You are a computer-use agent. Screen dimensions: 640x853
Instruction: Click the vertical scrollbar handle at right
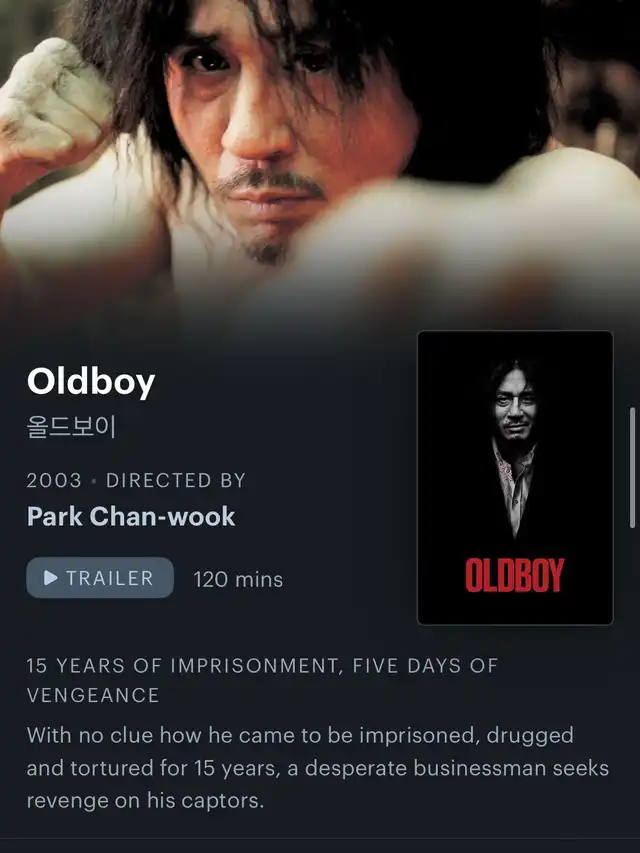(632, 468)
